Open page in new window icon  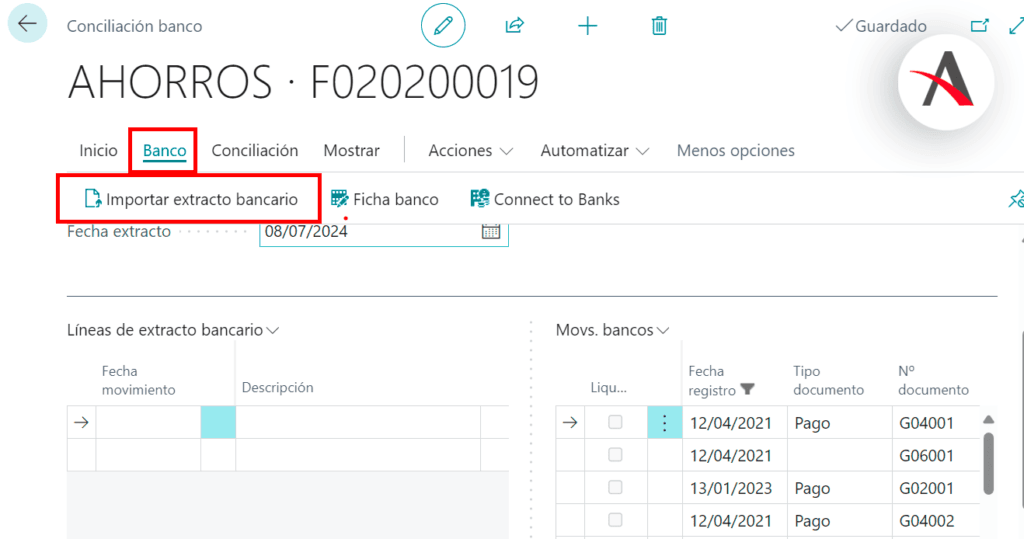pos(979,26)
